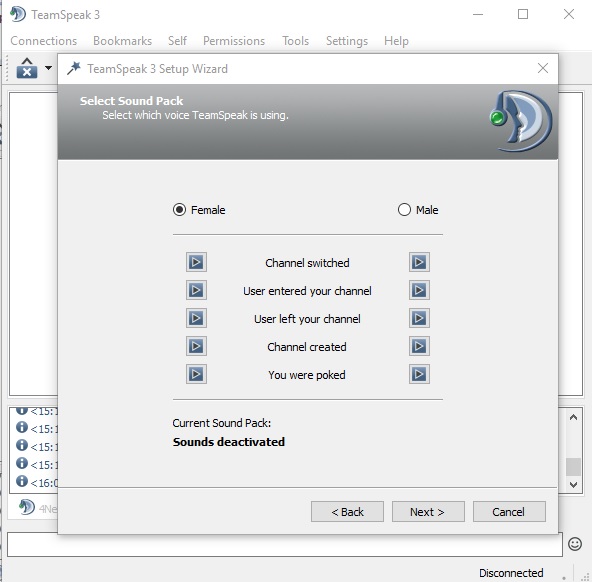Play Female 'User entered your channel' sample
The height and width of the screenshot is (582, 592).
click(196, 290)
